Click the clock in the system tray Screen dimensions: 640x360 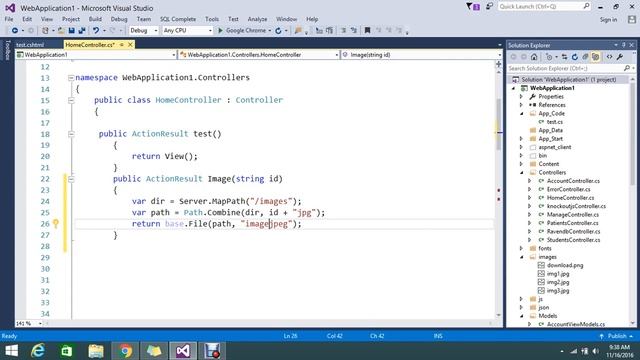point(620,351)
